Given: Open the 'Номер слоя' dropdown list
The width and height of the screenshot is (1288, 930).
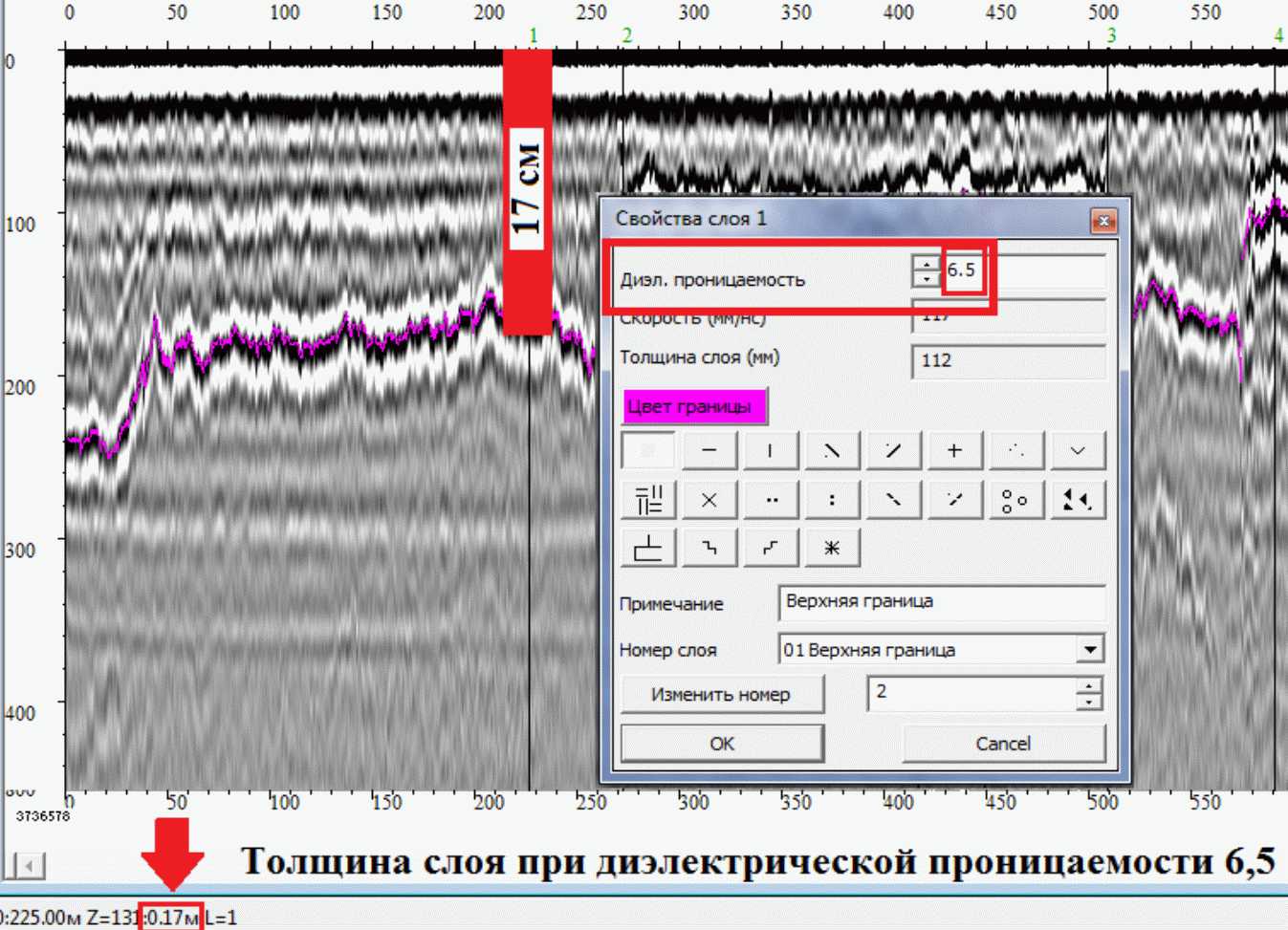Looking at the screenshot, I should click(x=1089, y=650).
